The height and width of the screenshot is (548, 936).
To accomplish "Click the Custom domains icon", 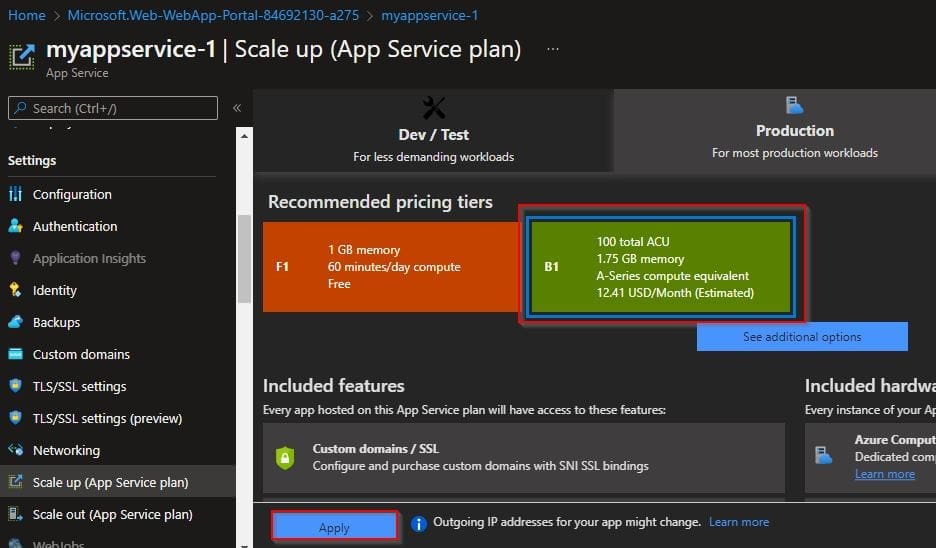I will click(x=15, y=355).
